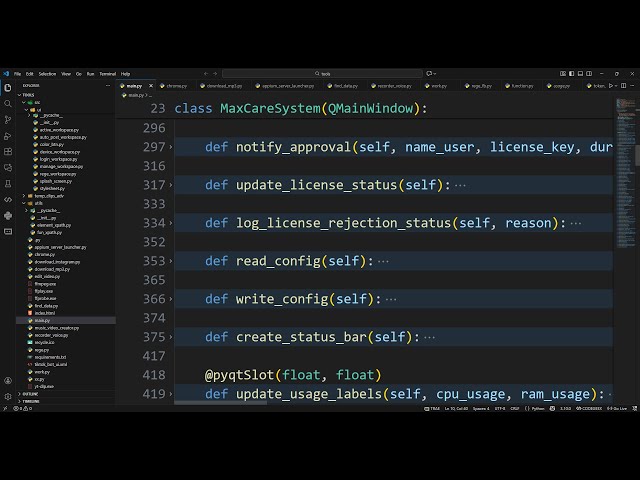Unfold read_config function at line 353
This screenshot has width=640, height=480.
[171, 261]
